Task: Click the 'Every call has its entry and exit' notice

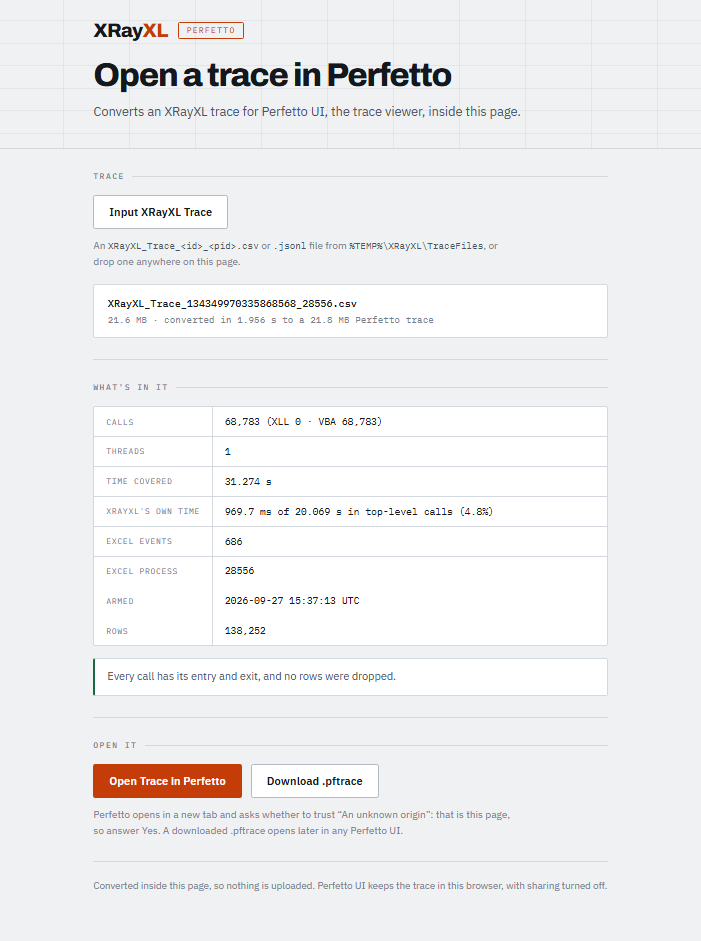Action: click(350, 677)
